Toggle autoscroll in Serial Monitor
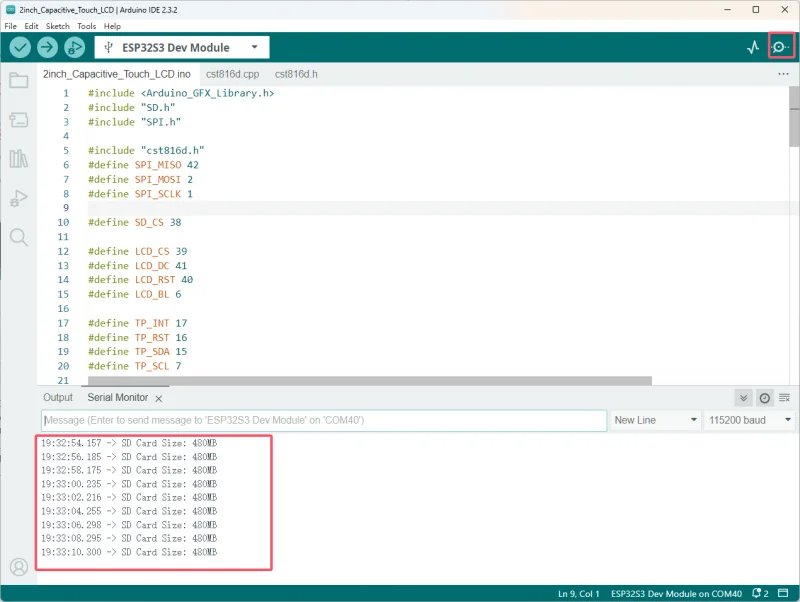The height and width of the screenshot is (602, 800). [743, 398]
